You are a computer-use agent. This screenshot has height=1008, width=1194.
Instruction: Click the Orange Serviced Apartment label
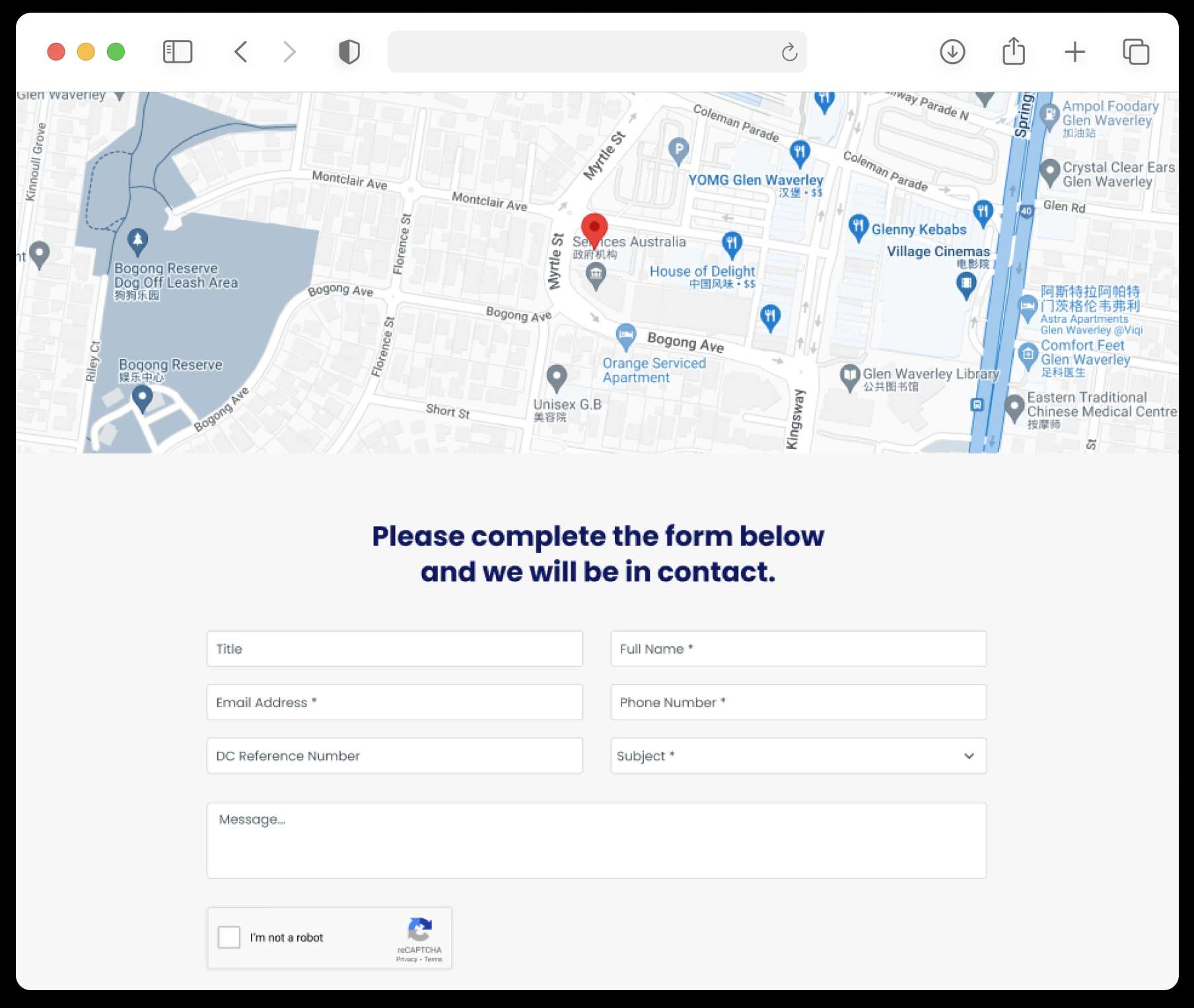[654, 370]
